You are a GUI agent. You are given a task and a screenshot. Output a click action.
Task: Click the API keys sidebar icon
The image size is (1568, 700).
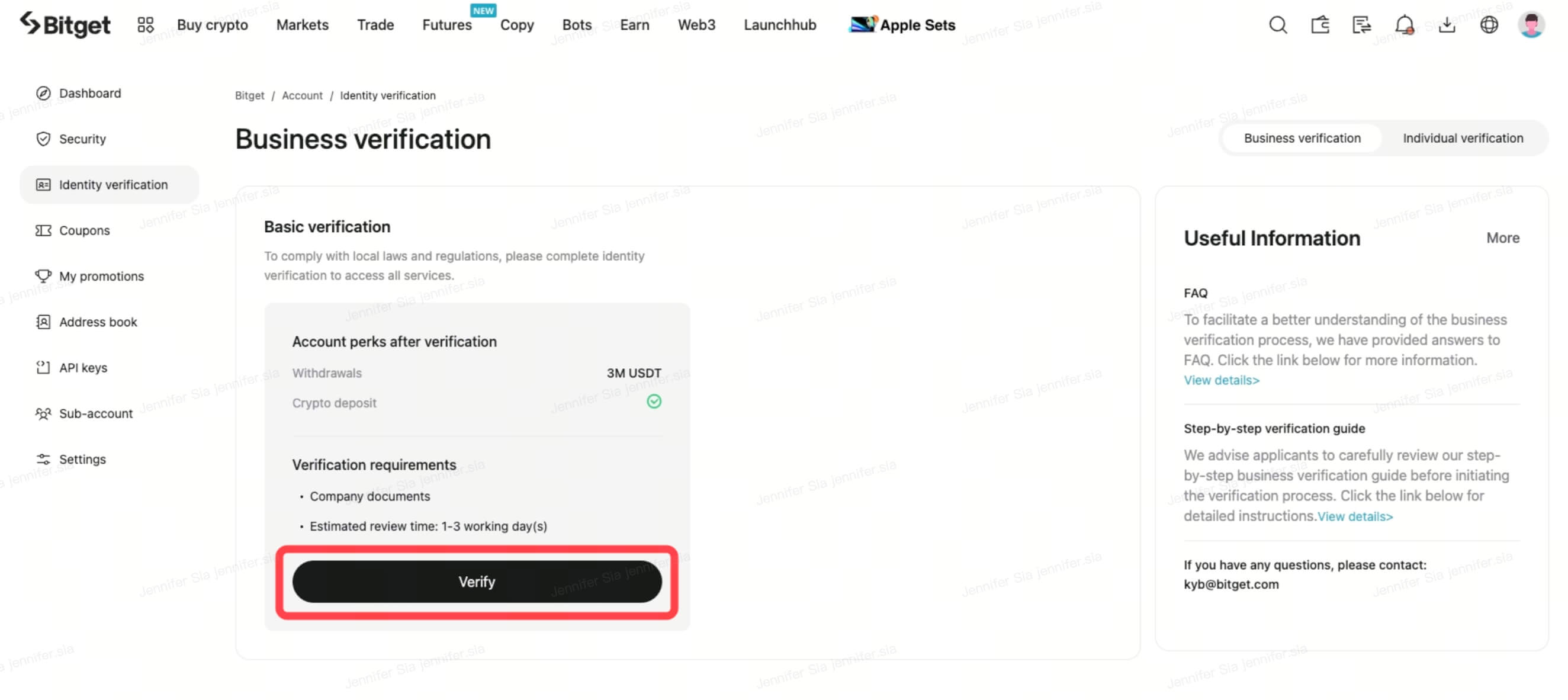click(41, 367)
